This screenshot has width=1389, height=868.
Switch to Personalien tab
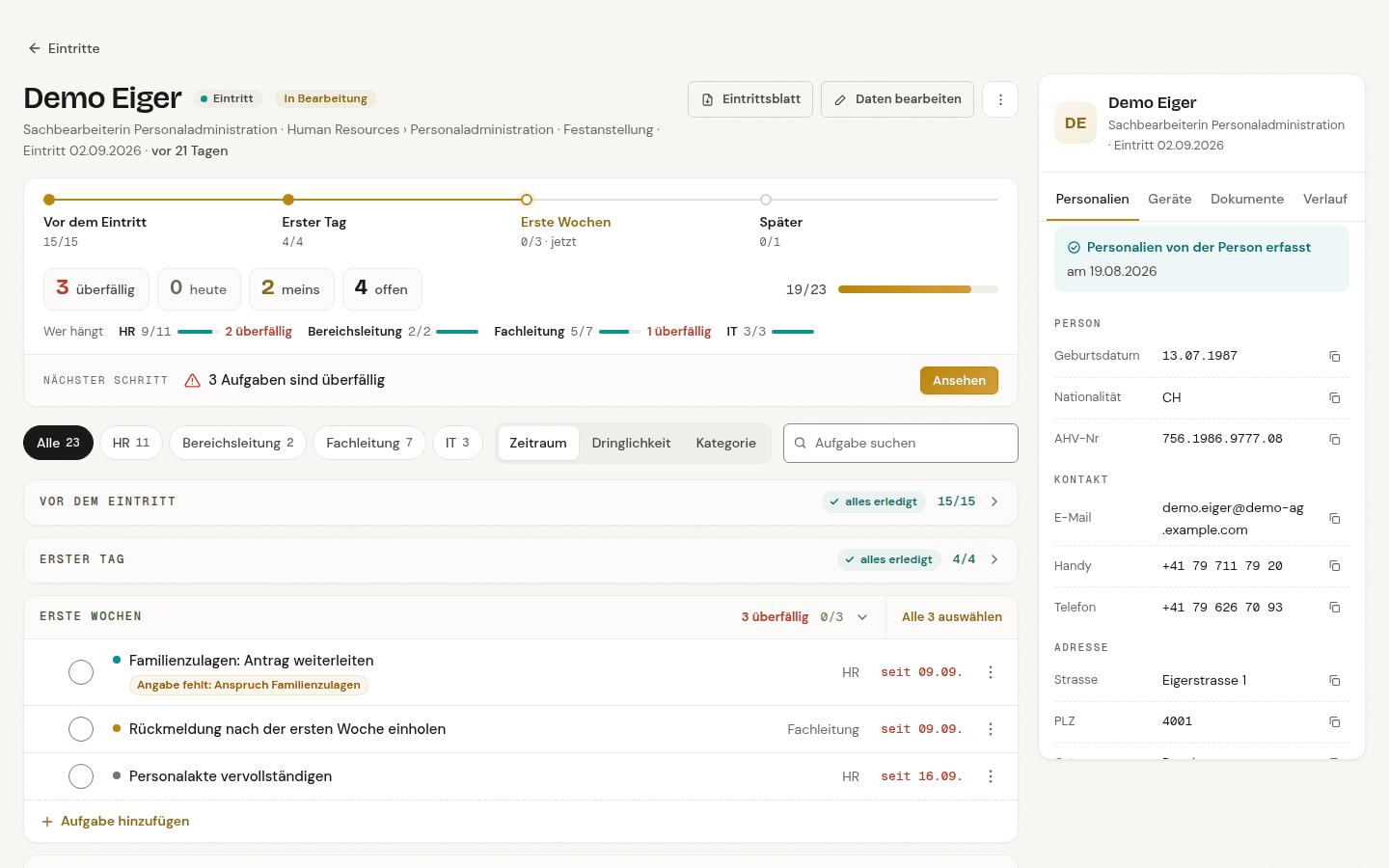tap(1092, 199)
